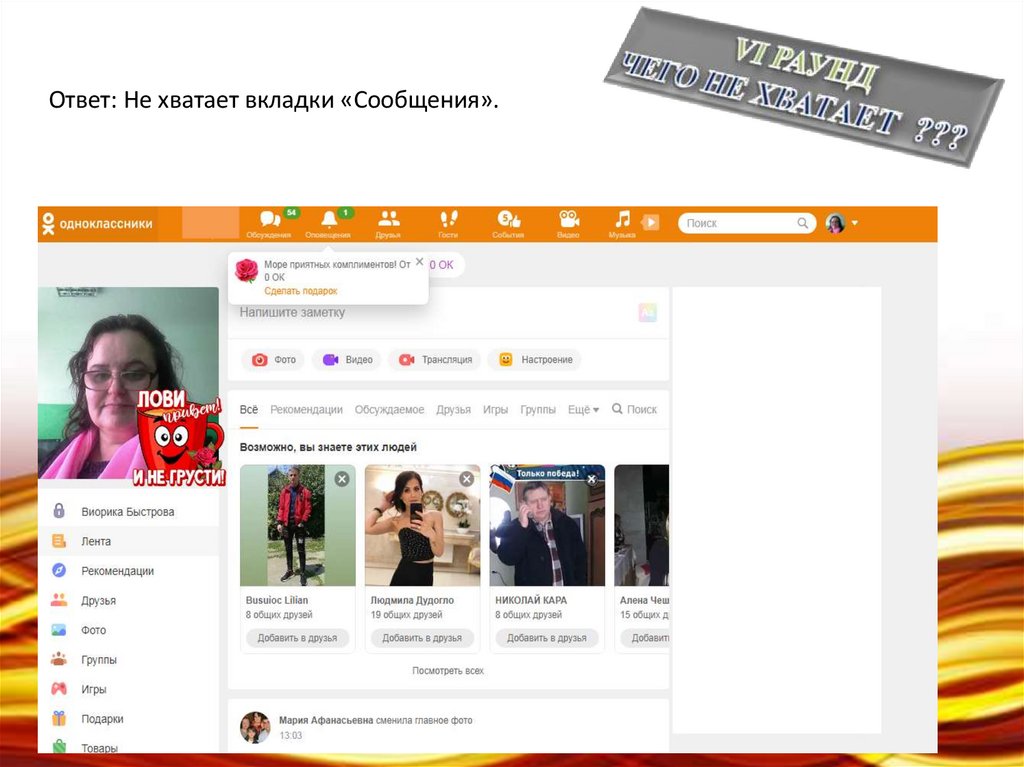Open События events icon
This screenshot has width=1024, height=767.
(508, 224)
